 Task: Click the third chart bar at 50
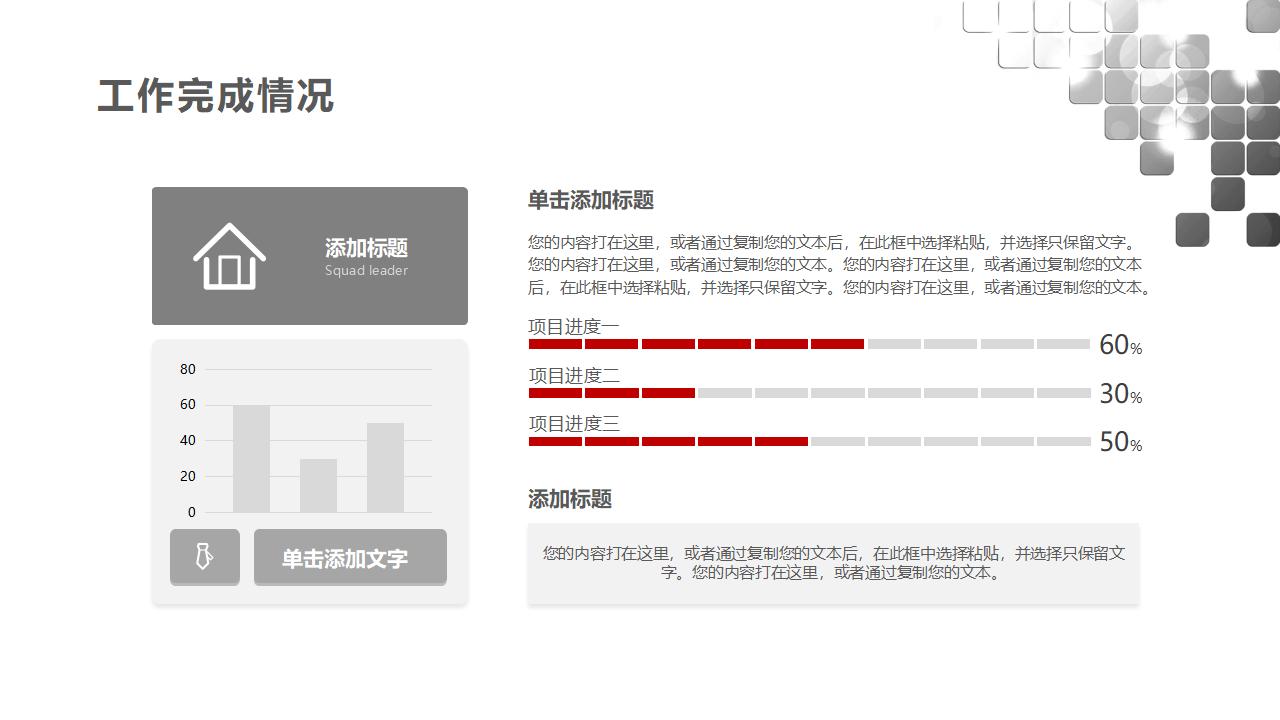coord(385,467)
